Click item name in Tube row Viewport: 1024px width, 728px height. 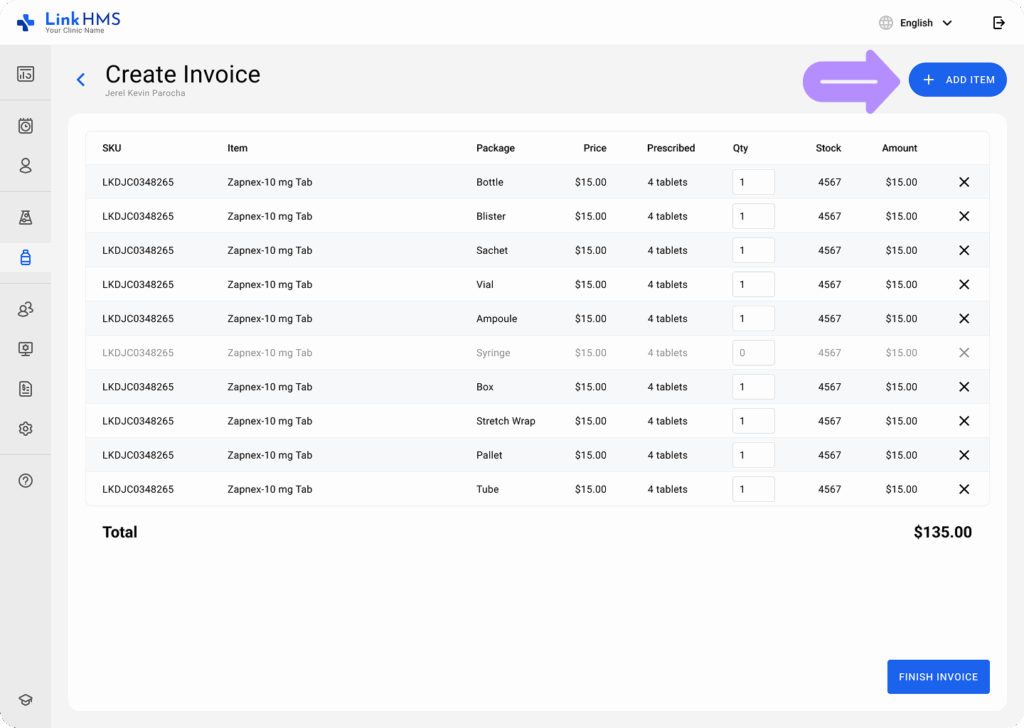pyautogui.click(x=270, y=489)
